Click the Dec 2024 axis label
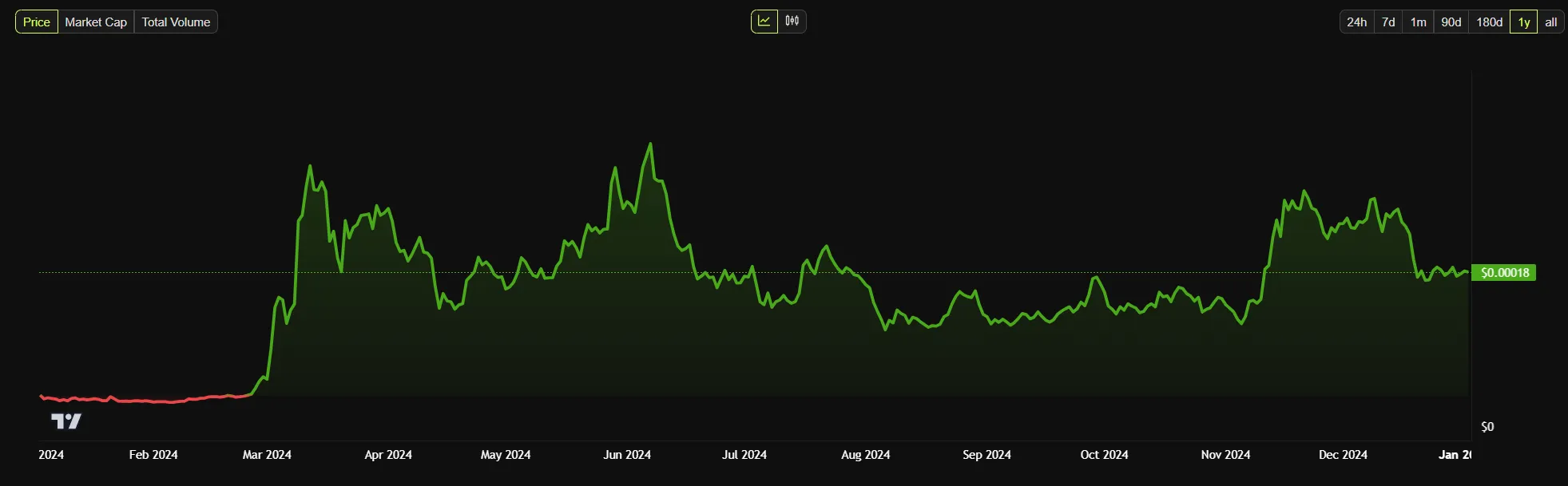 [1343, 455]
